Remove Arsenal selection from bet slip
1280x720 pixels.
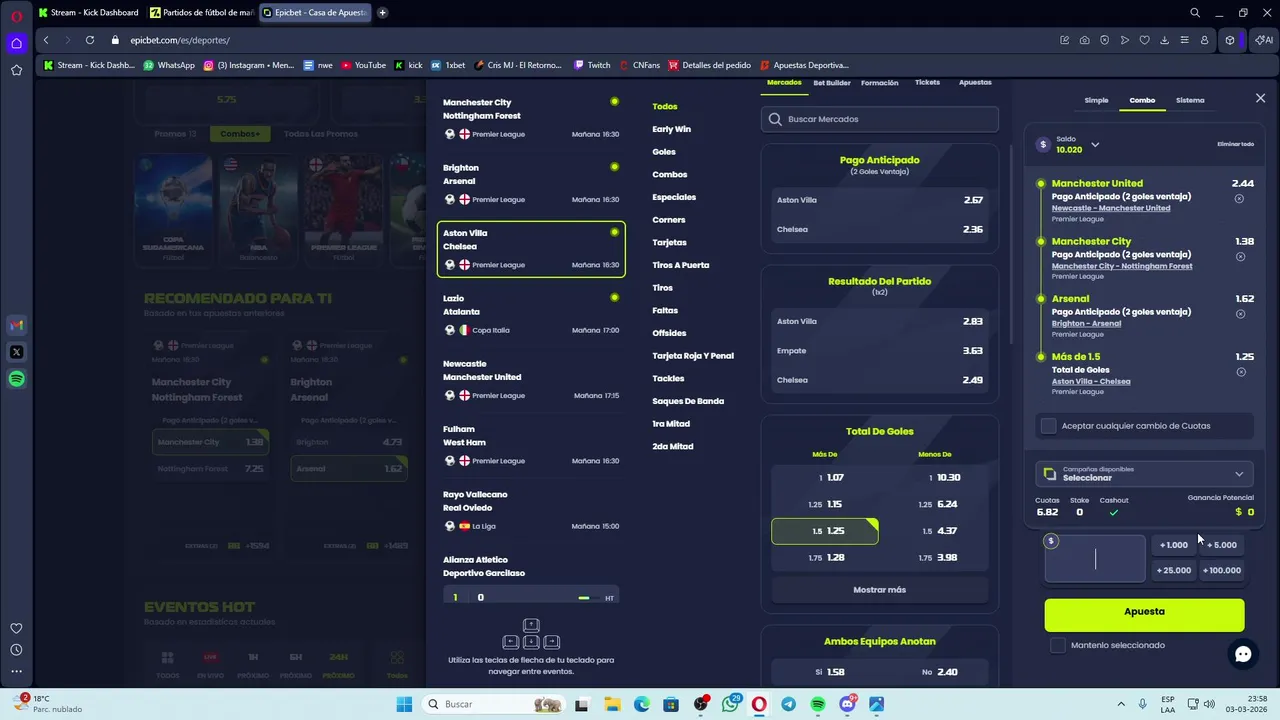[1240, 314]
